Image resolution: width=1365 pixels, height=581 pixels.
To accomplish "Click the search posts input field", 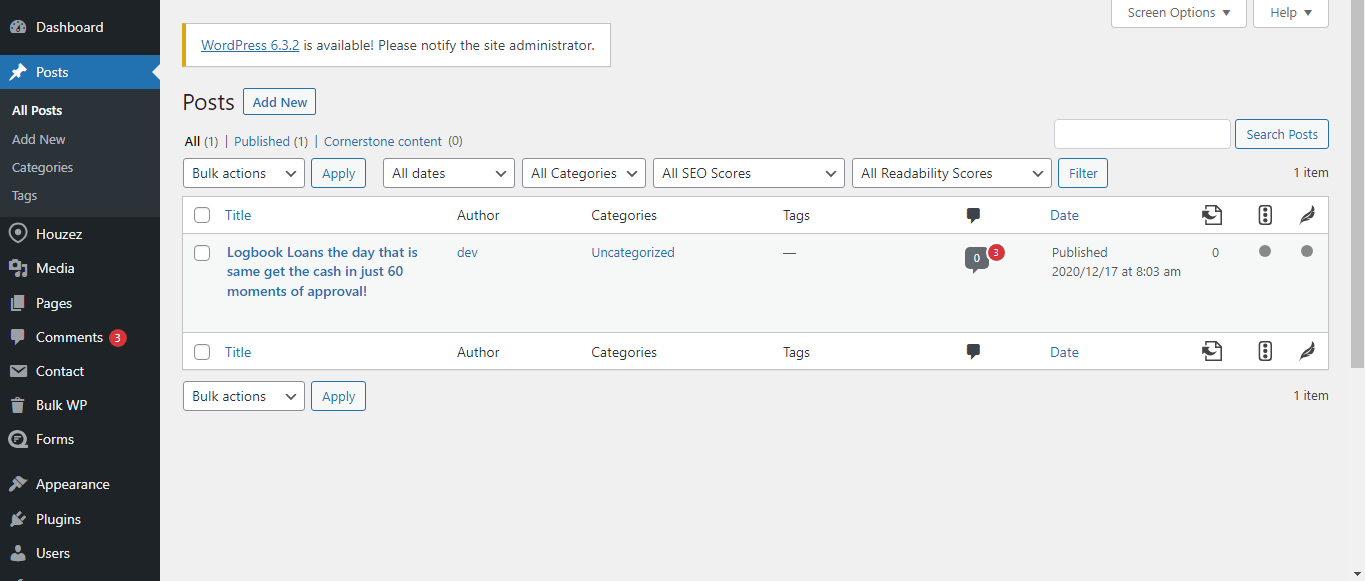I will (1142, 134).
